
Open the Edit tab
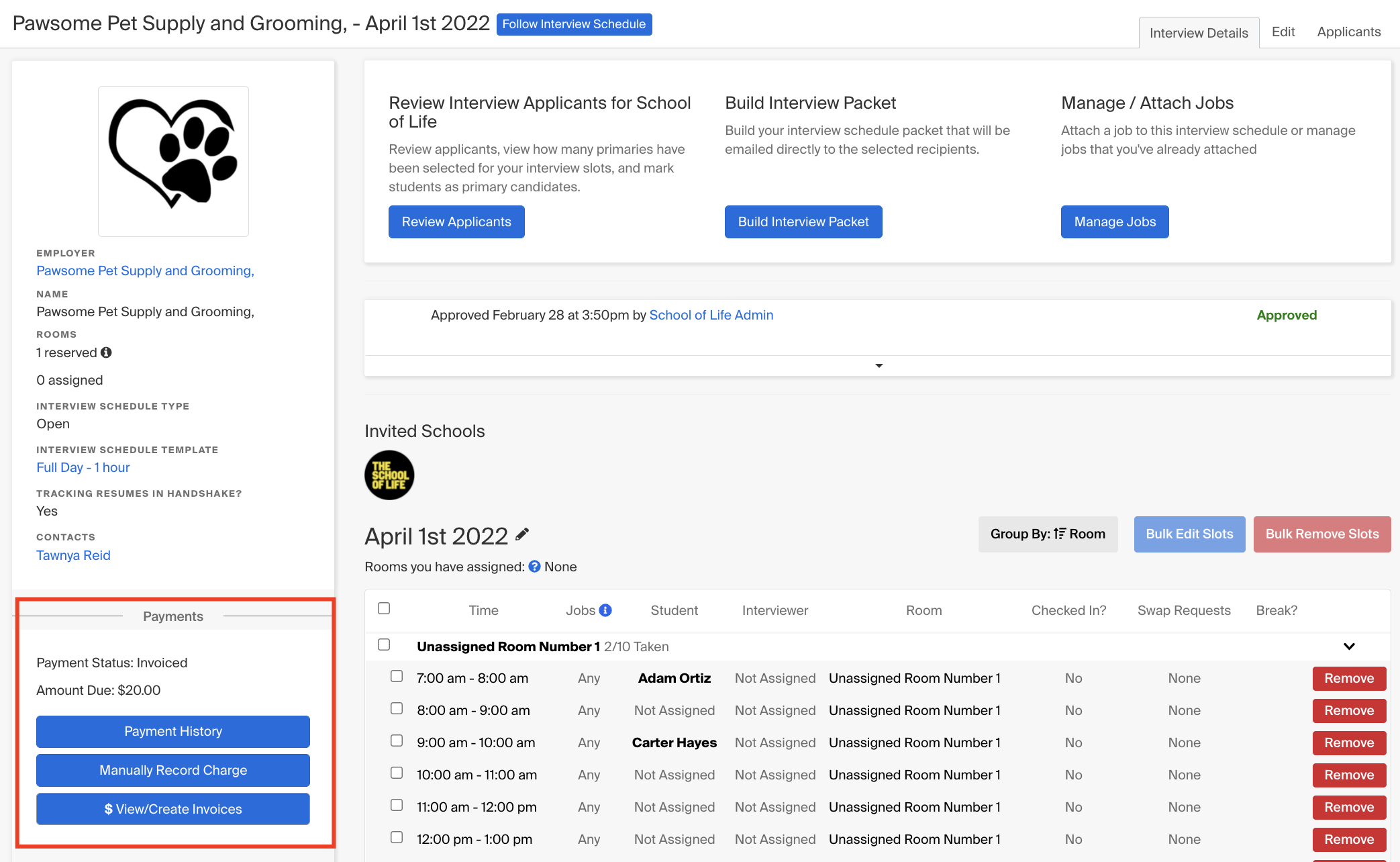pos(1283,32)
